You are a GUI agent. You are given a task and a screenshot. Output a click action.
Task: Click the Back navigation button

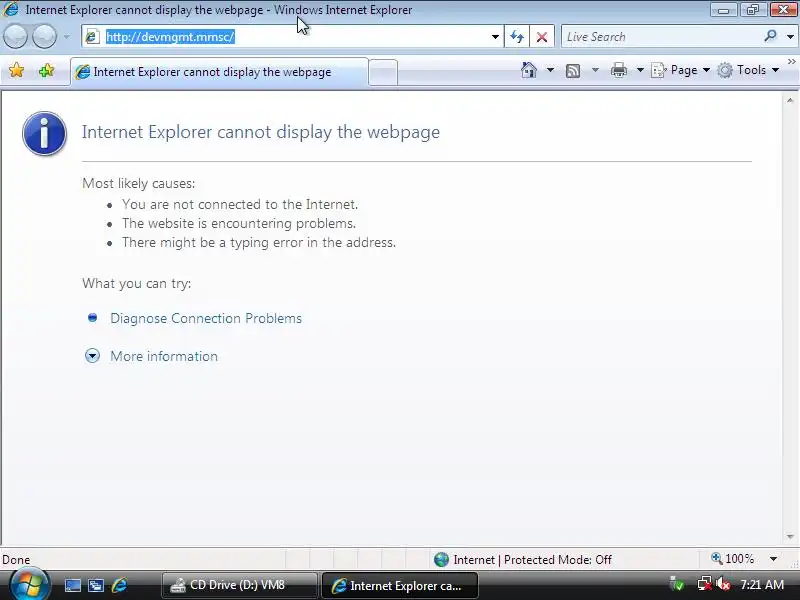[15, 37]
